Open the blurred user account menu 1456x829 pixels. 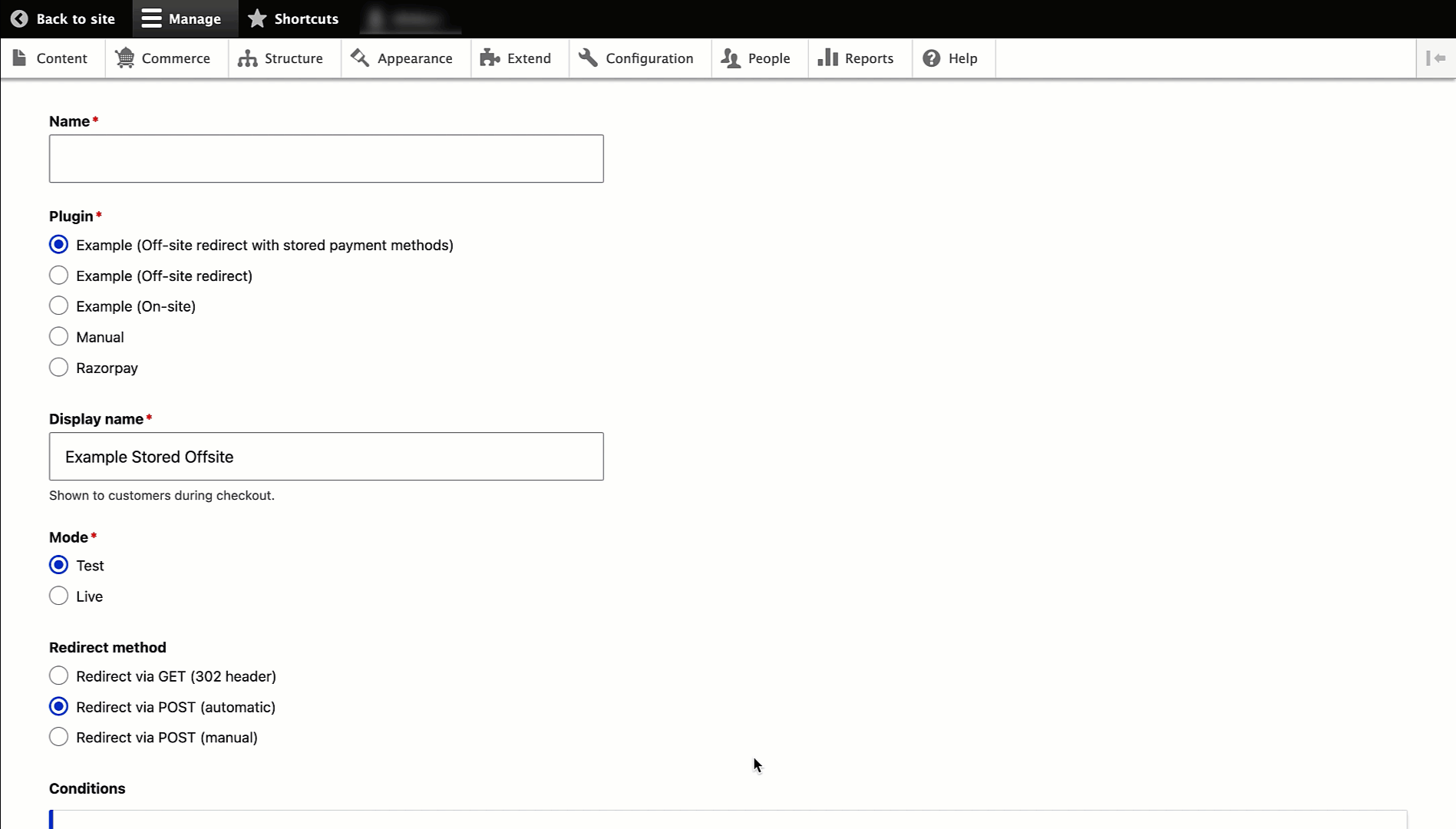(x=411, y=18)
